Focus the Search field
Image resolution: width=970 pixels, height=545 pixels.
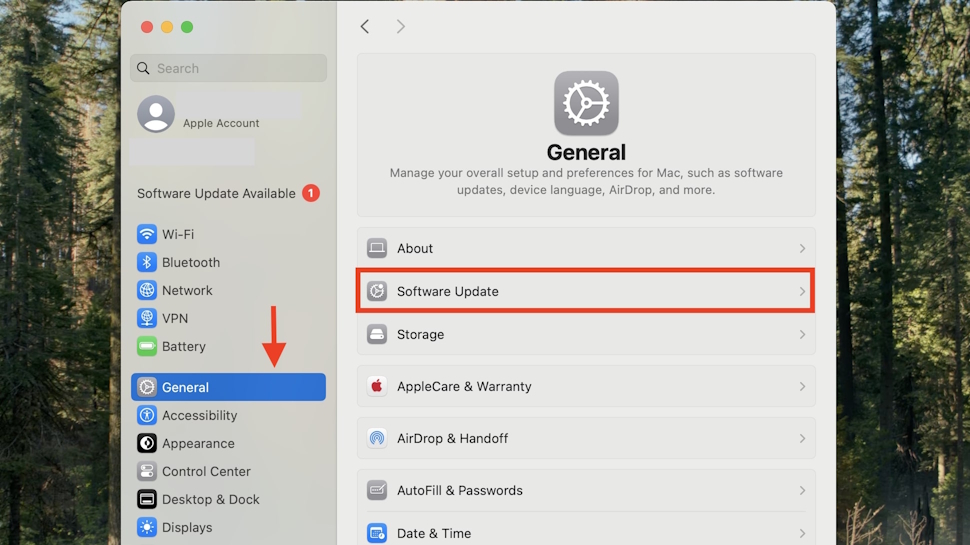(x=228, y=68)
